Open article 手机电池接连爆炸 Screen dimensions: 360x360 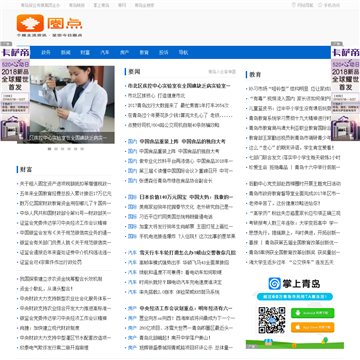(x=187, y=236)
